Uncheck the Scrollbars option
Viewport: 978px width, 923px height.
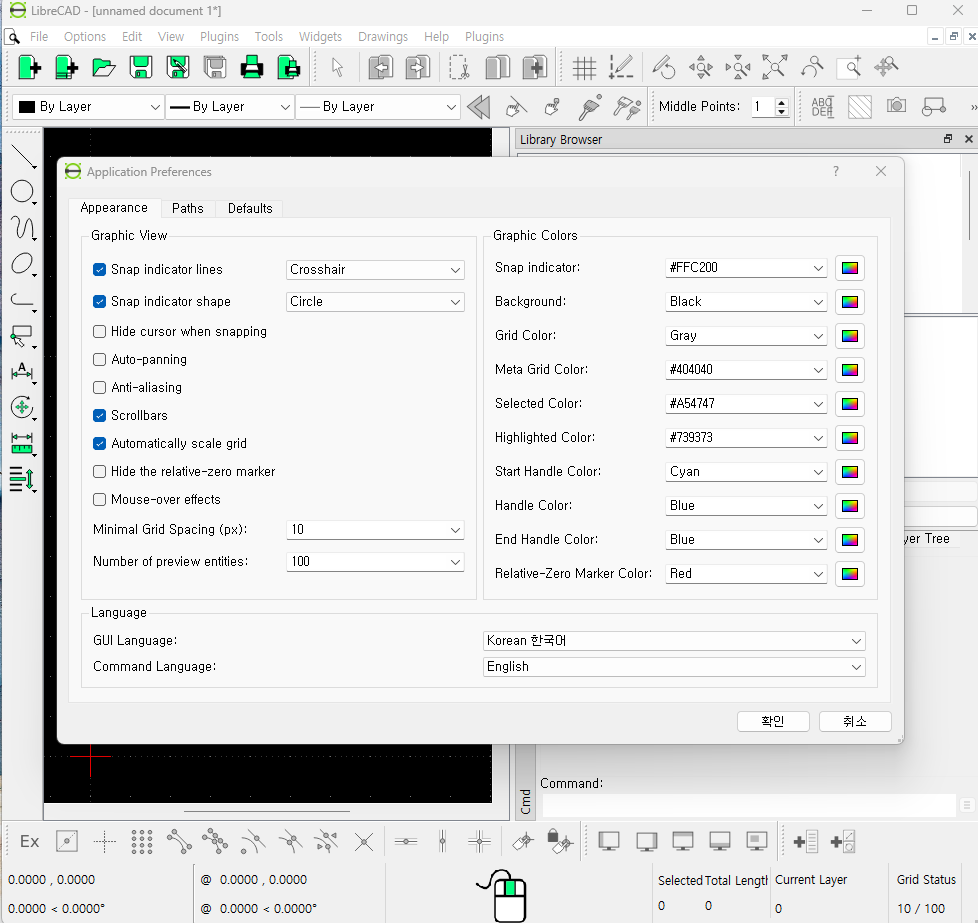pyautogui.click(x=100, y=415)
